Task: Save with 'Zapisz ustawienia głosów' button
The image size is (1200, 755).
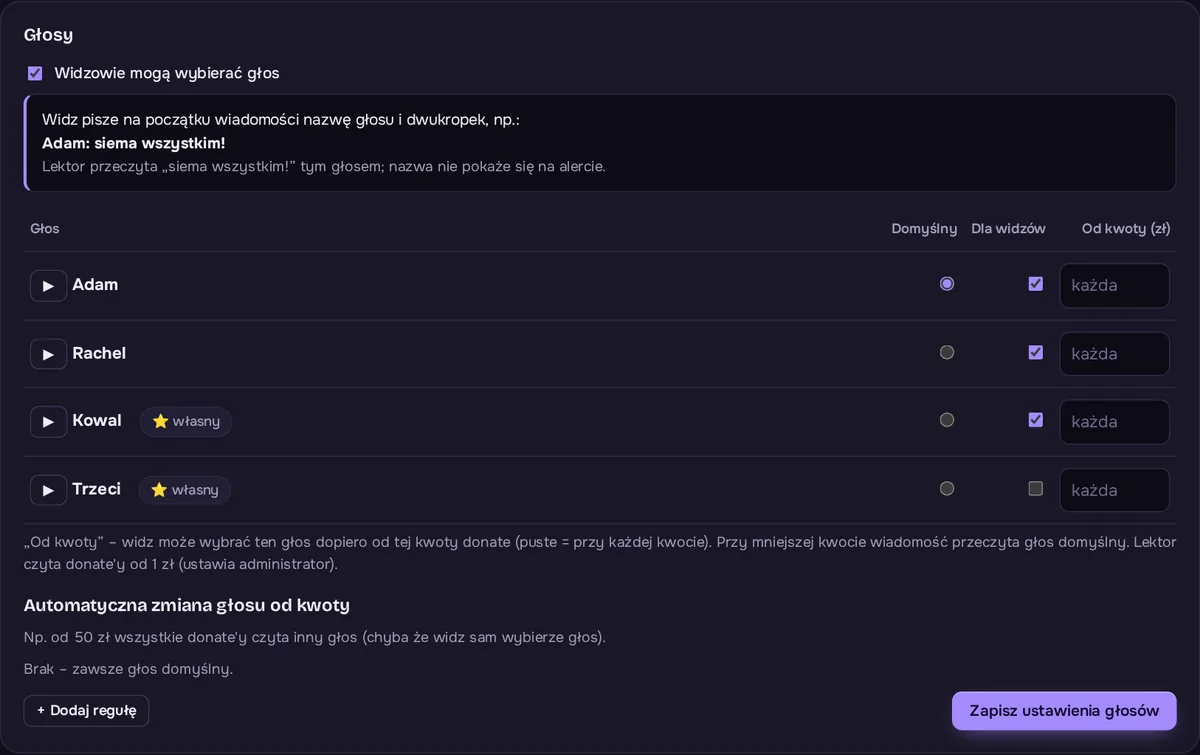Action: click(1064, 711)
